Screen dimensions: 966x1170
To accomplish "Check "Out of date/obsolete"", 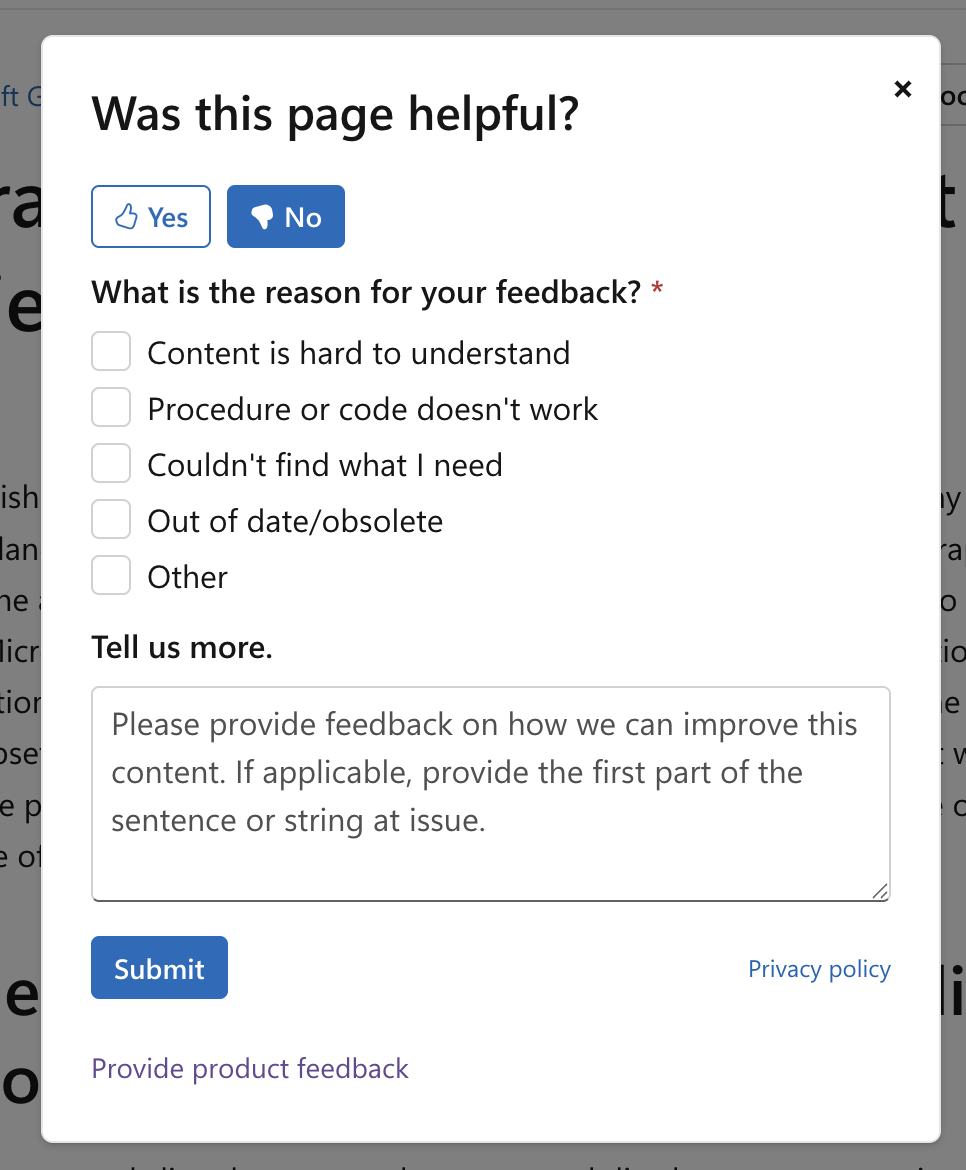I will [111, 519].
